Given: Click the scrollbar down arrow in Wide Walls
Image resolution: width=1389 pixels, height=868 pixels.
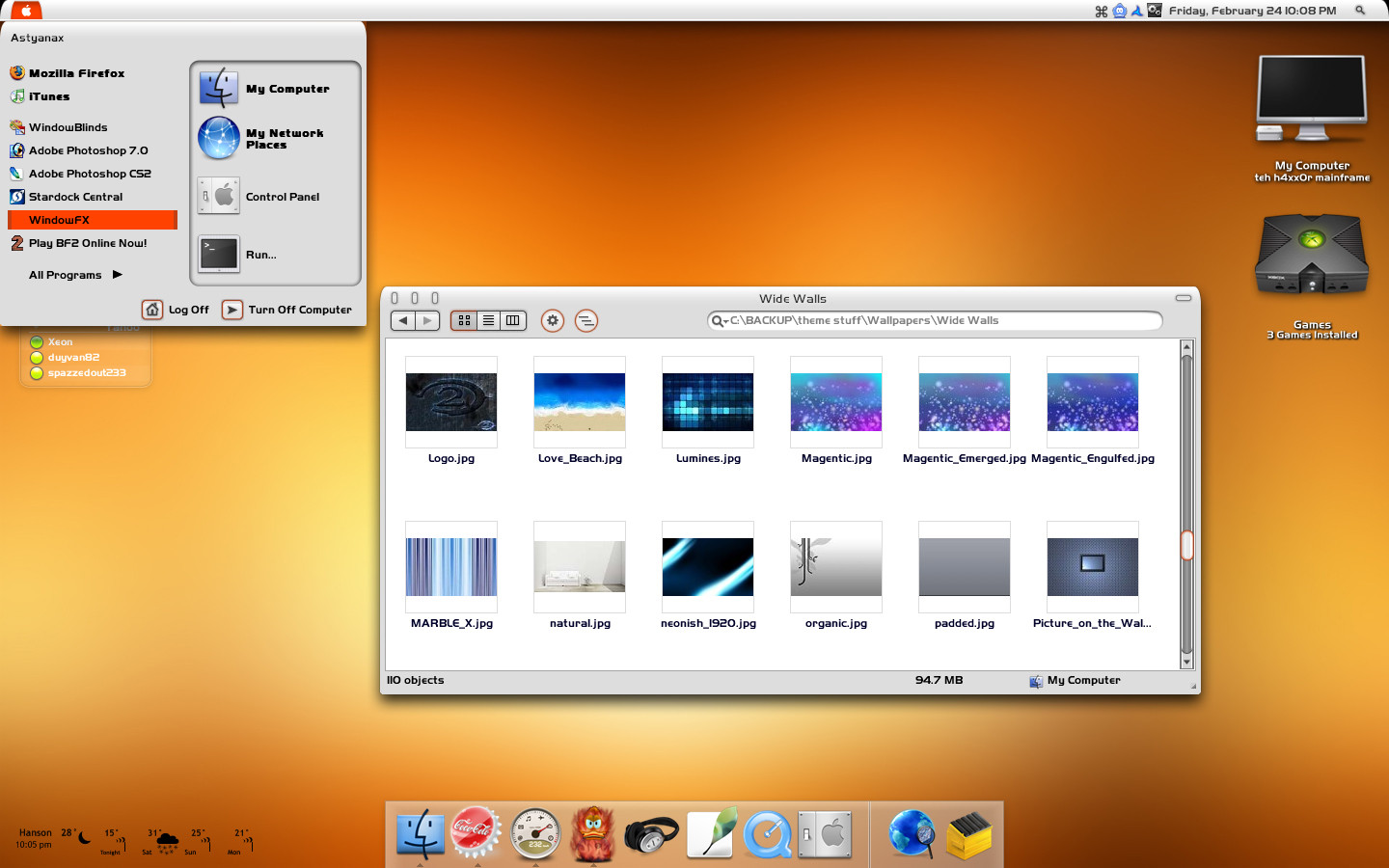Looking at the screenshot, I should click(1186, 662).
